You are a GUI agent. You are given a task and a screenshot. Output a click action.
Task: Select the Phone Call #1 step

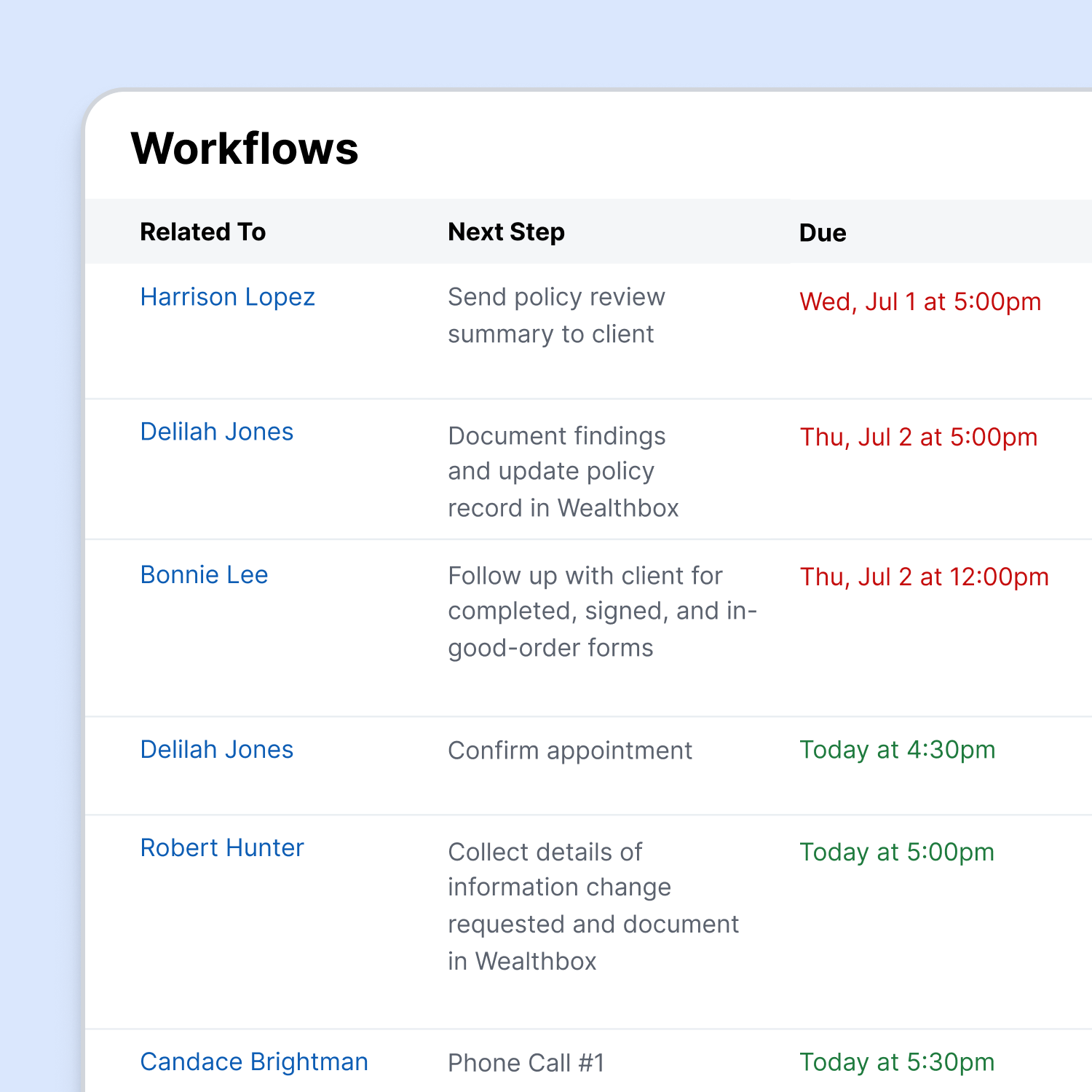tap(526, 1063)
